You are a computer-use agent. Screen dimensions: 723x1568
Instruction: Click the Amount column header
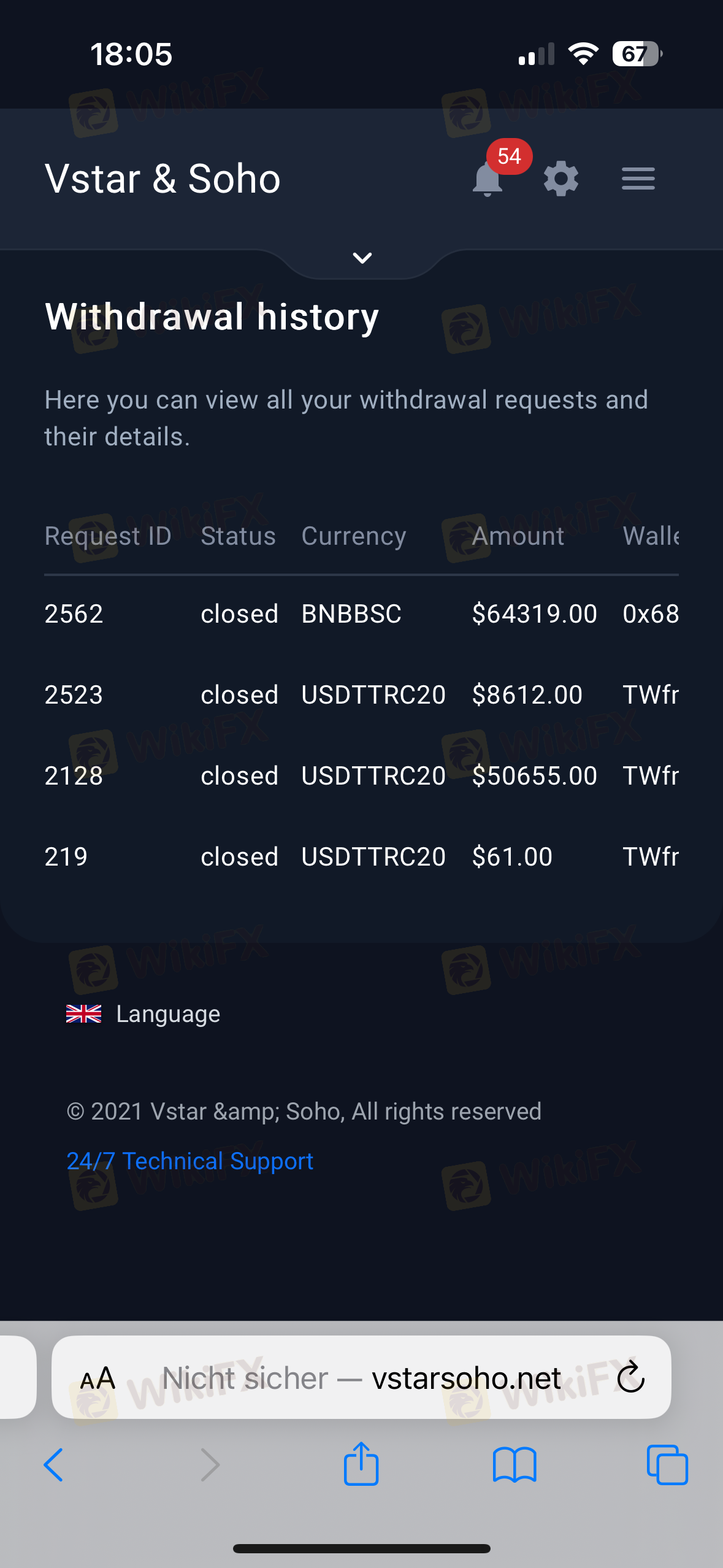click(x=518, y=536)
